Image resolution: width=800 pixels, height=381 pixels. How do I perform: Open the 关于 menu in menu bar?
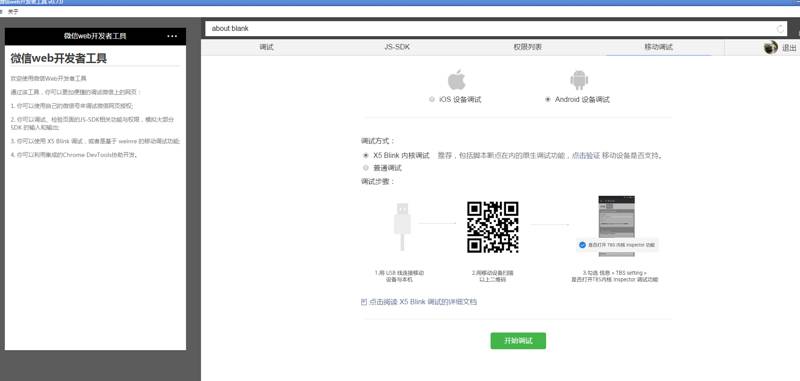(x=13, y=12)
